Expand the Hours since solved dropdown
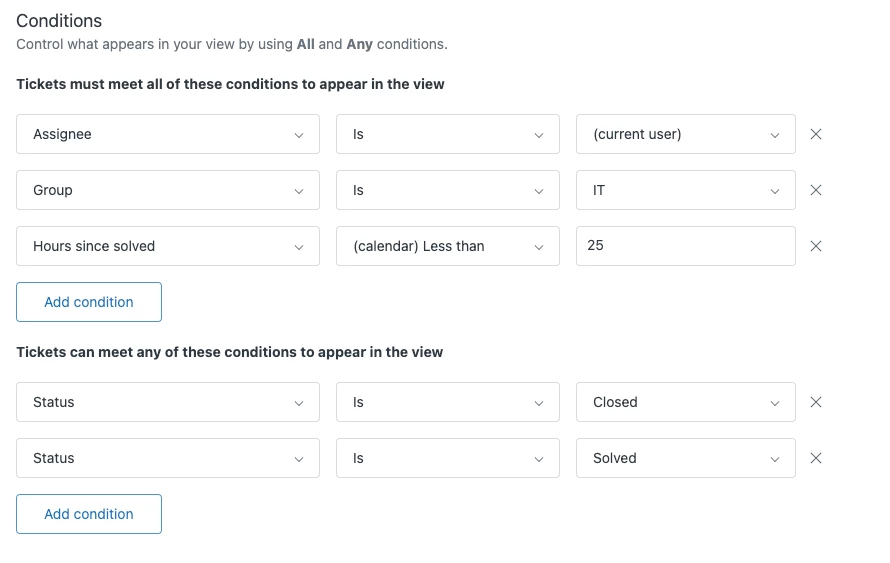The image size is (890, 563). [x=168, y=246]
